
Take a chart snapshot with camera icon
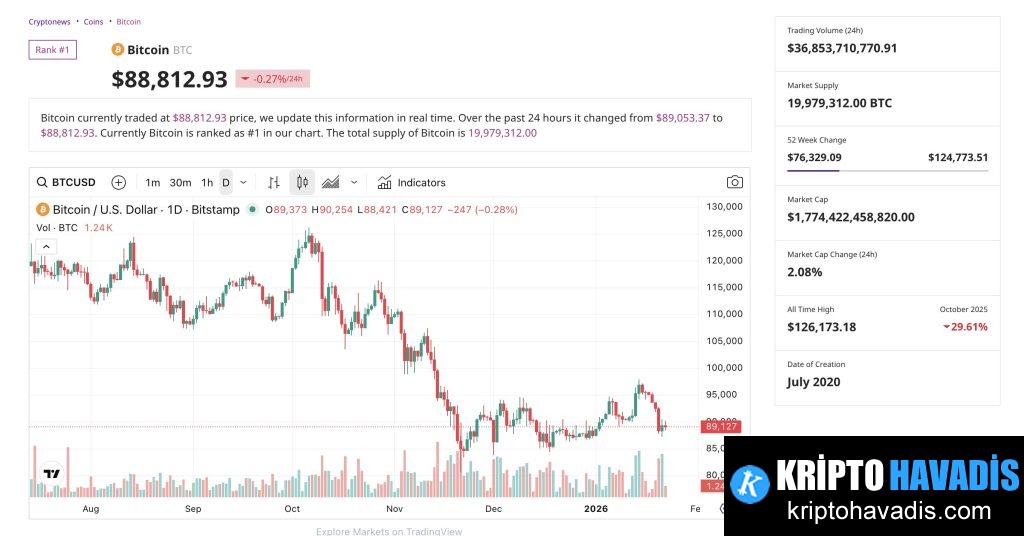pos(735,182)
